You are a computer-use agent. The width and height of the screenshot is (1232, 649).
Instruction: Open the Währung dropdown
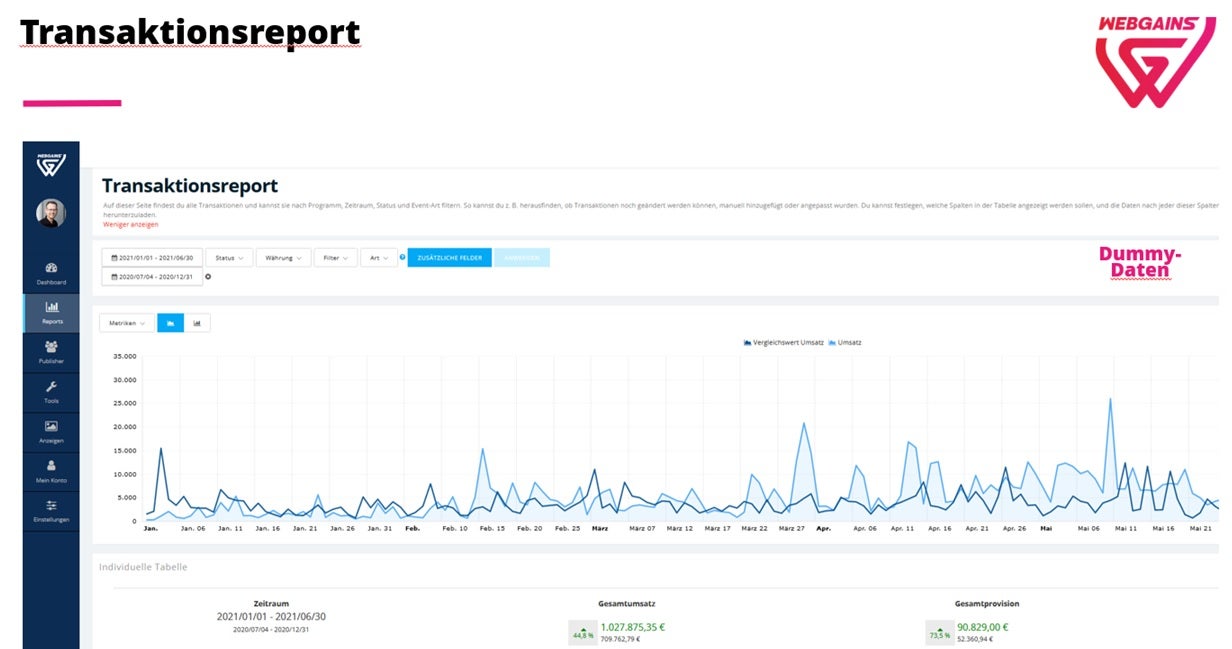[282, 258]
